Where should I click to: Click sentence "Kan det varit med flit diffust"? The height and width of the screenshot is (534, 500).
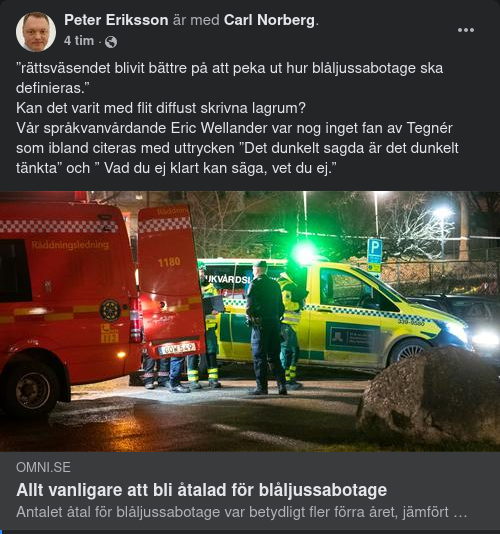(x=161, y=108)
